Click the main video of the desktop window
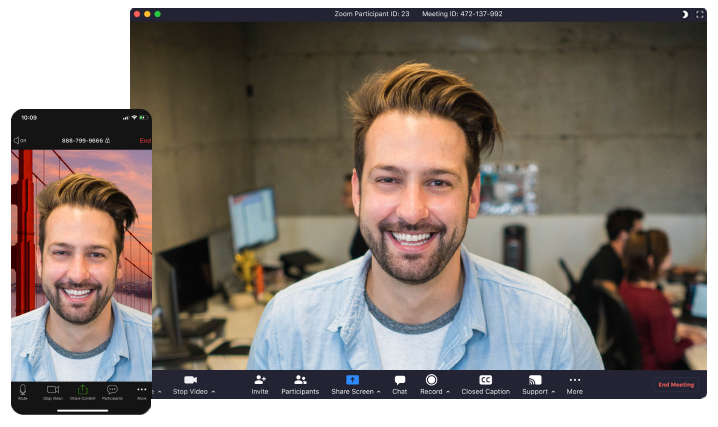718x427 pixels. (418, 195)
